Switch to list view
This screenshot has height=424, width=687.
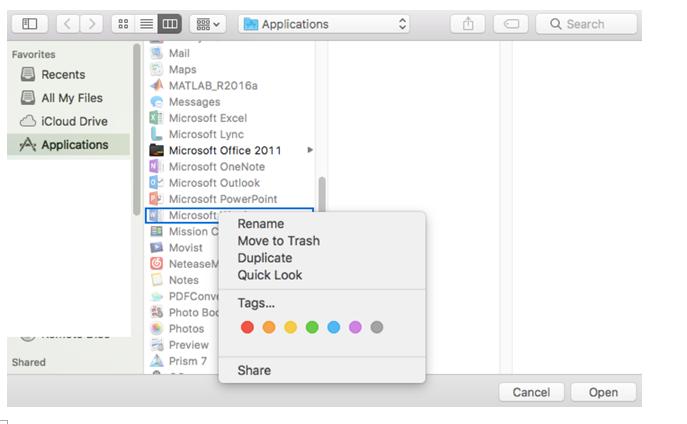click(146, 24)
